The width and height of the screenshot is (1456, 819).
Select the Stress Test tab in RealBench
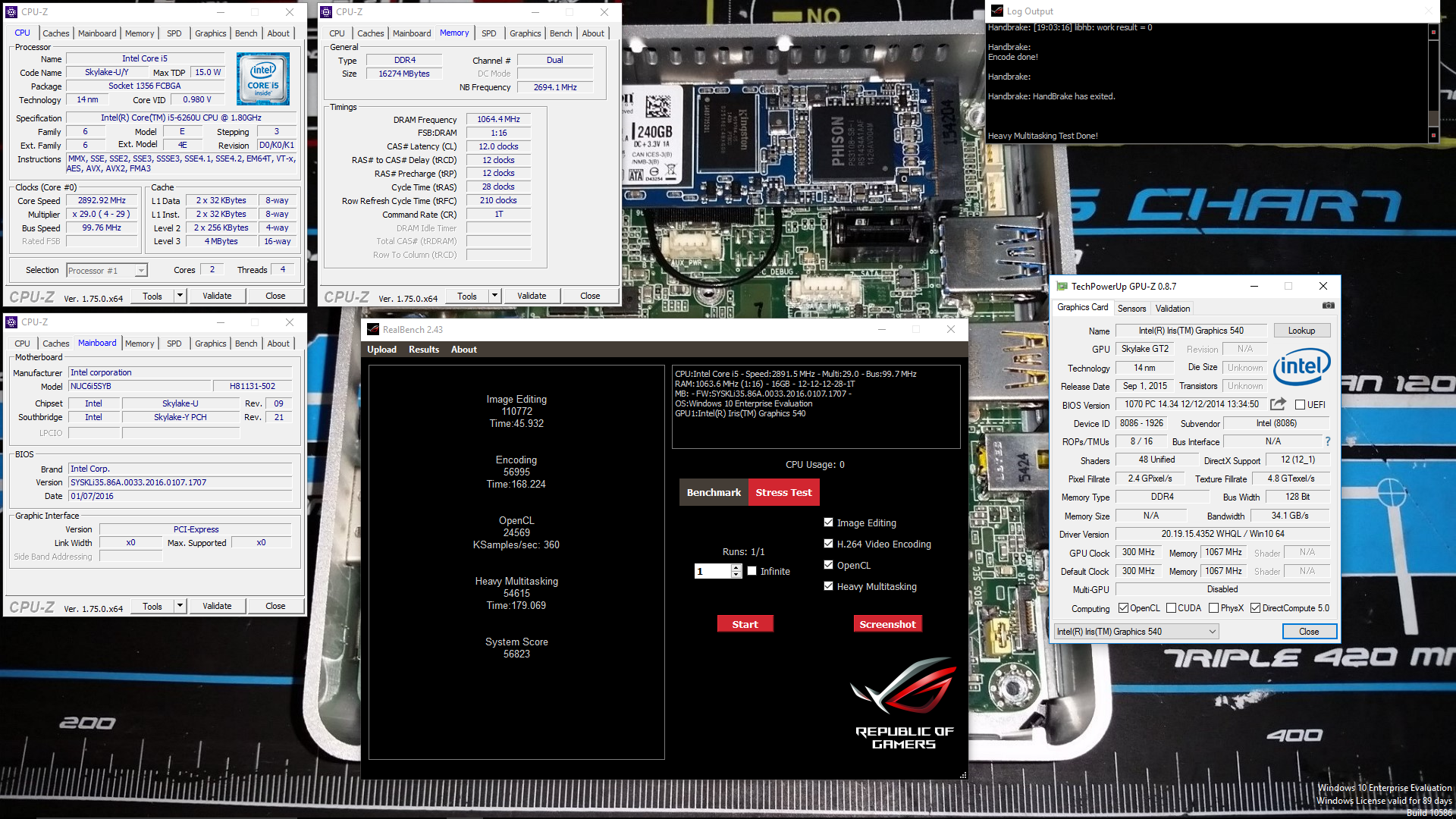[x=783, y=492]
